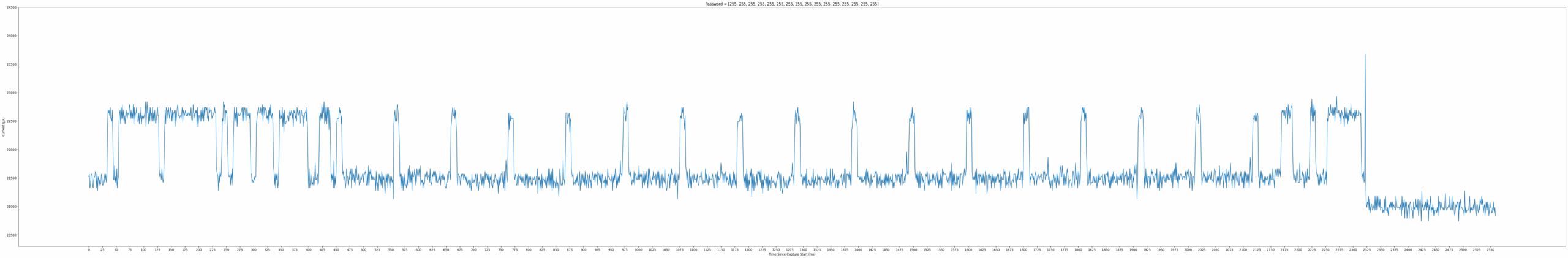Click the "Current (µA)" y-axis label

click(x=4, y=127)
